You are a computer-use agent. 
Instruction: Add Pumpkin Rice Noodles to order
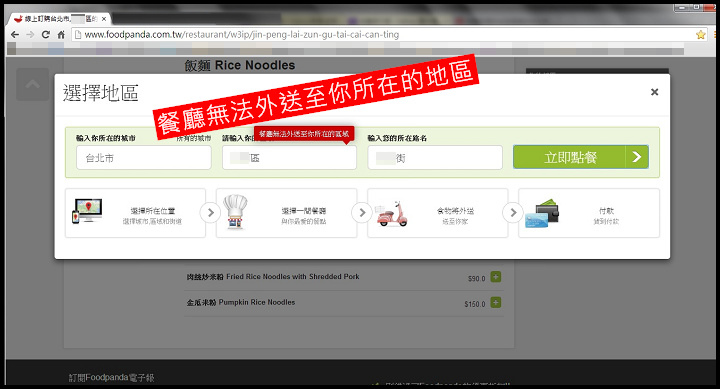pyautogui.click(x=495, y=303)
